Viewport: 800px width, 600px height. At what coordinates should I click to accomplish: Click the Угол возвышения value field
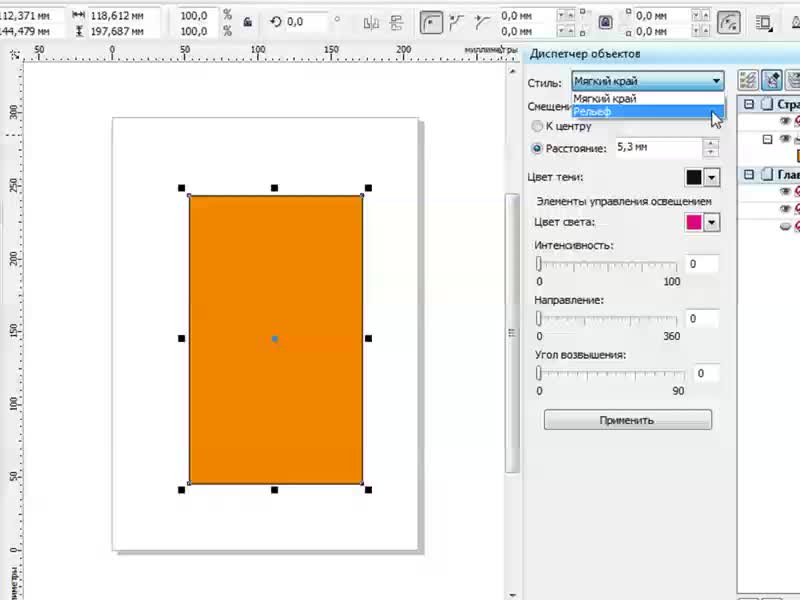point(706,373)
